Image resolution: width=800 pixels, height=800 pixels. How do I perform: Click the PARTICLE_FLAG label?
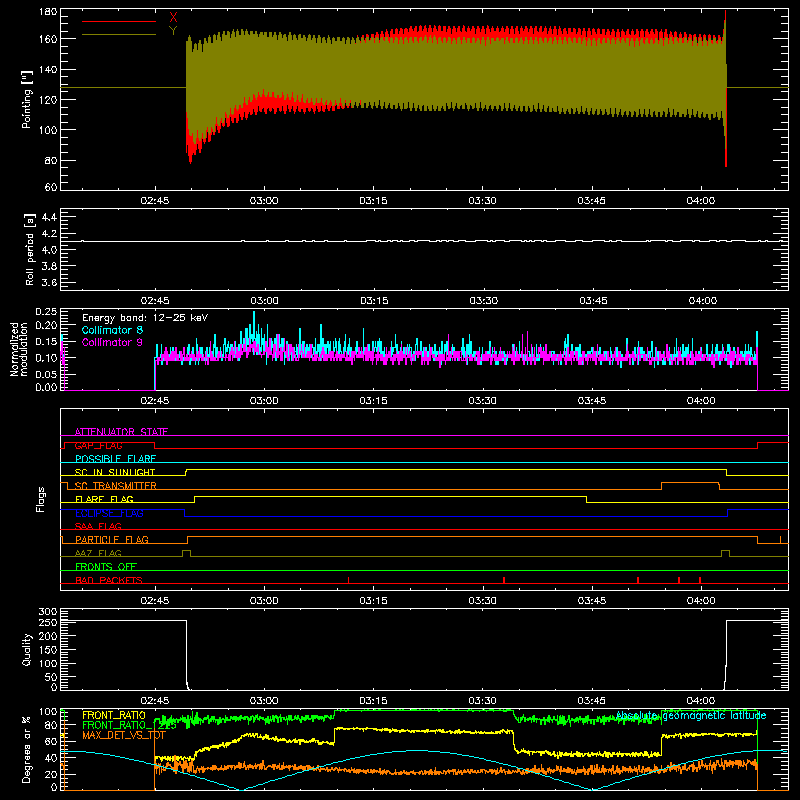pos(112,539)
